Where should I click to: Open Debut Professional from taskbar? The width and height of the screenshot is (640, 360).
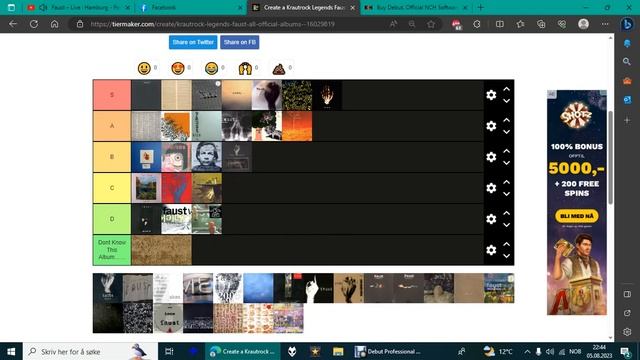point(387,351)
